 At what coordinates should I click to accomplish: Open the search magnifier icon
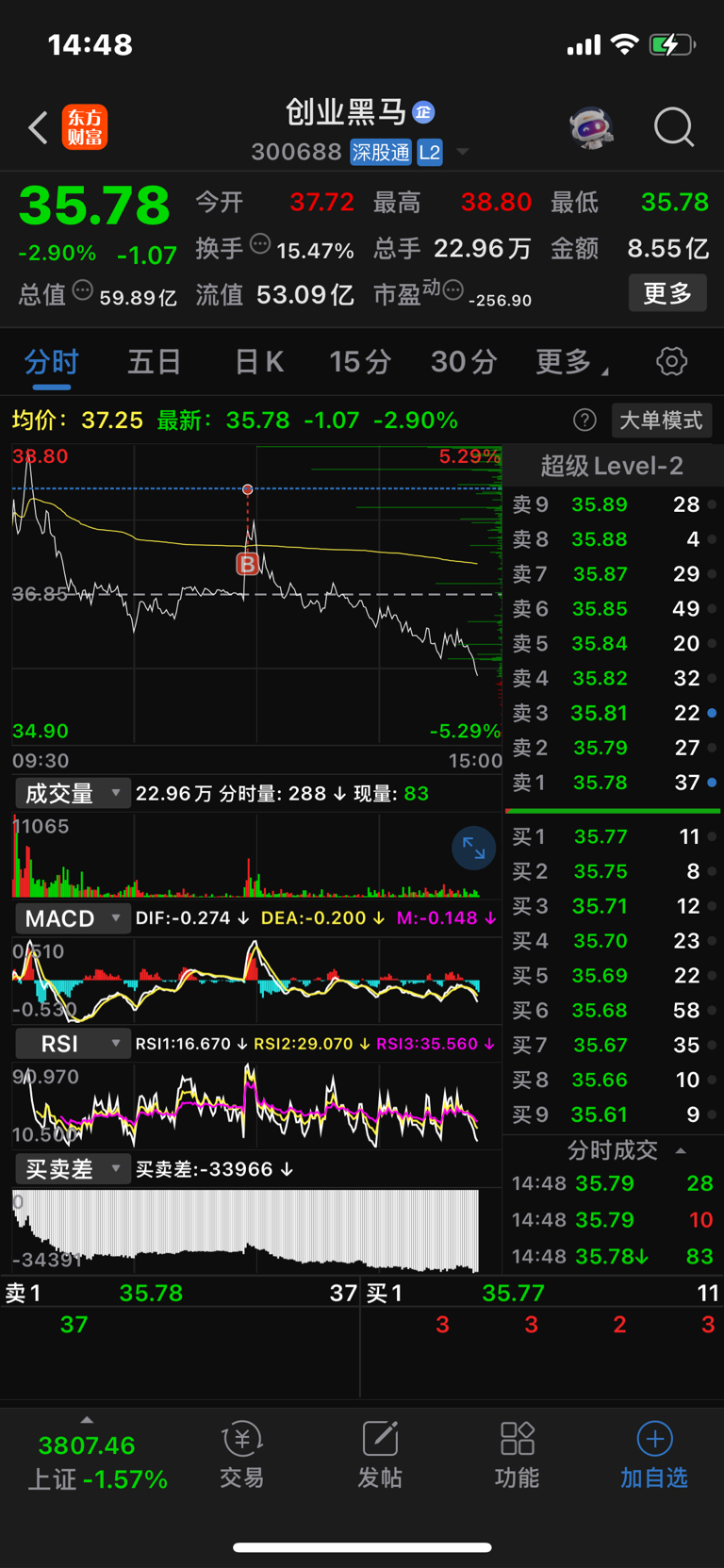674,127
